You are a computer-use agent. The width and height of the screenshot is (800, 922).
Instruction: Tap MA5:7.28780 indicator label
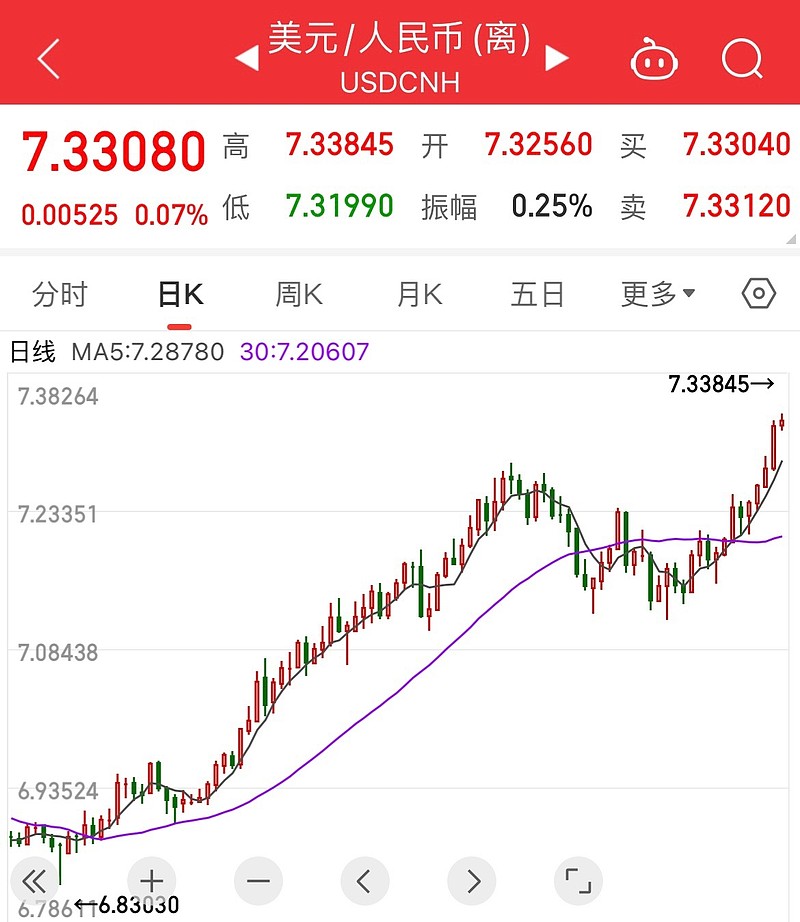pyautogui.click(x=148, y=352)
